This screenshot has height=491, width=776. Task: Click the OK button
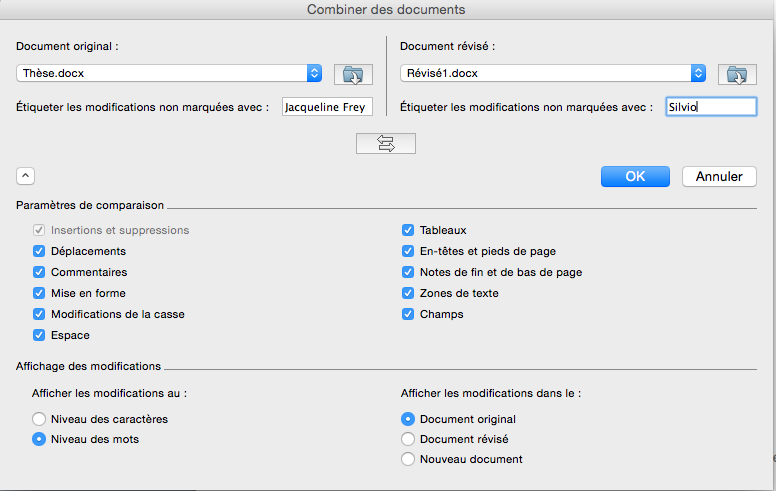click(635, 176)
